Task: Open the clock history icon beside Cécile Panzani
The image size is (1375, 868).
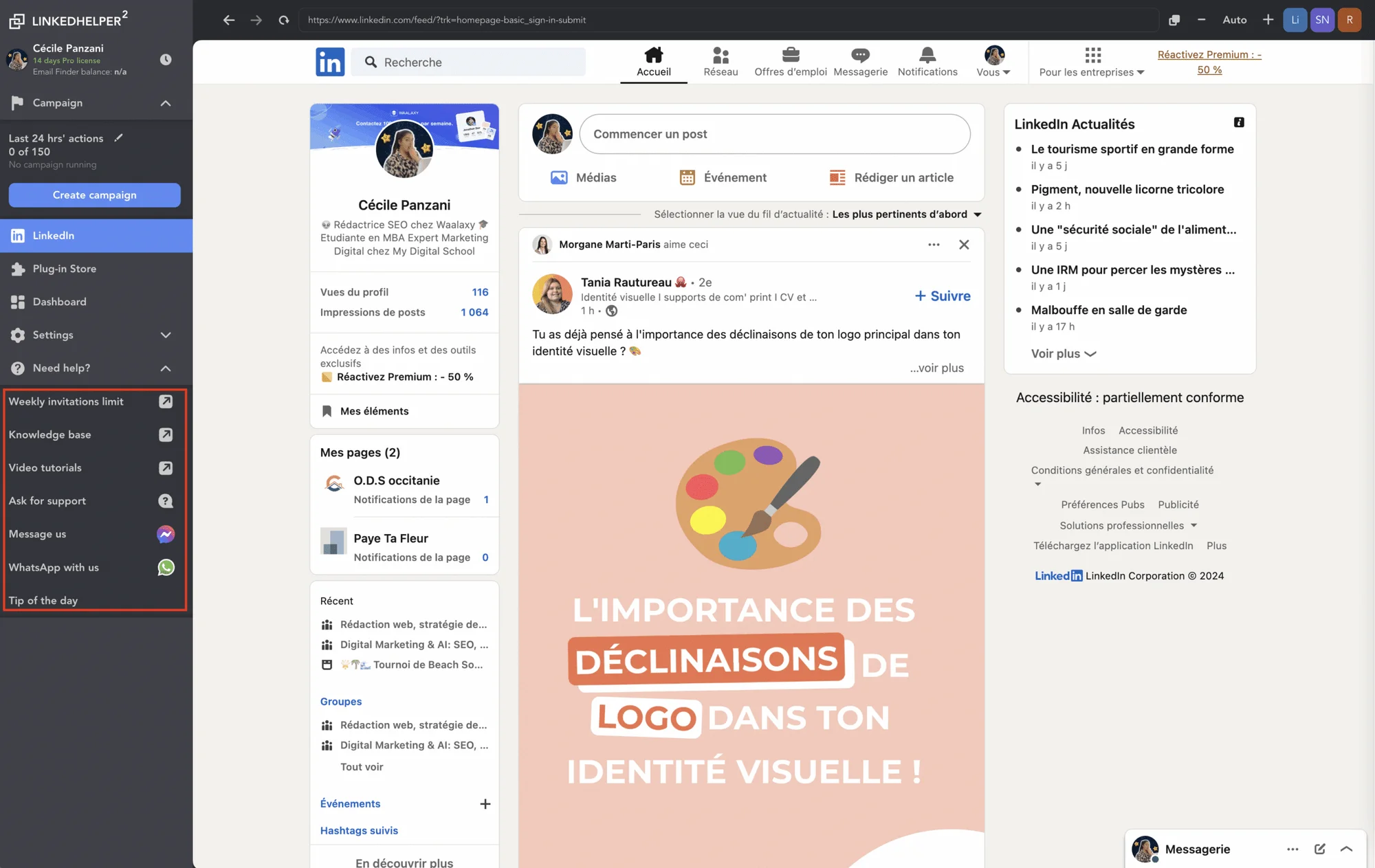Action: pyautogui.click(x=166, y=60)
